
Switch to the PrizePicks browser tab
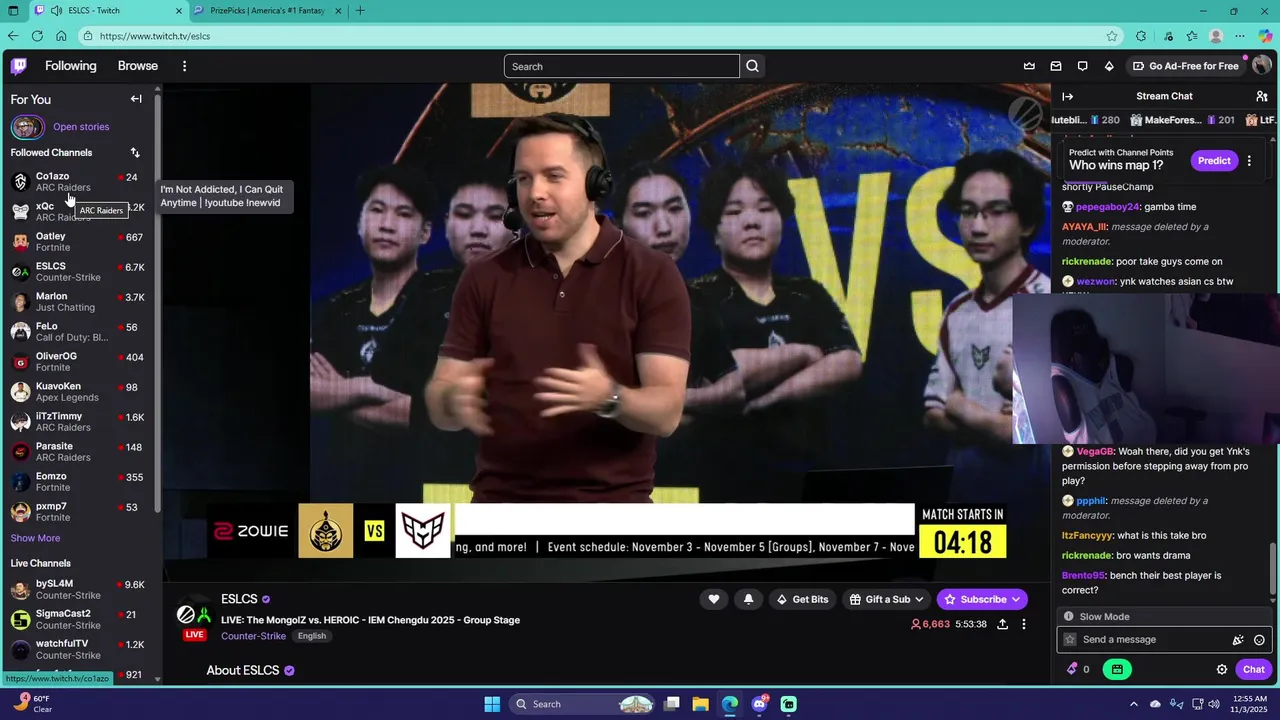[x=269, y=11]
